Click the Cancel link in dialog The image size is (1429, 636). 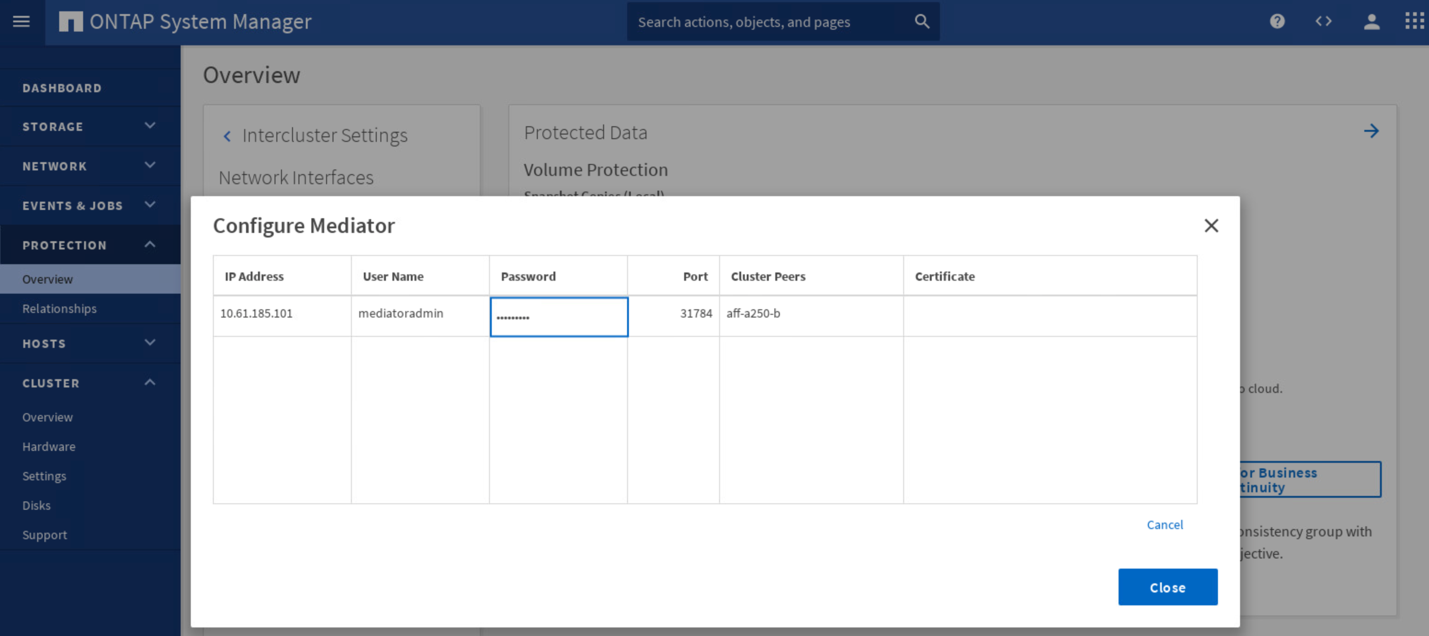pyautogui.click(x=1164, y=525)
